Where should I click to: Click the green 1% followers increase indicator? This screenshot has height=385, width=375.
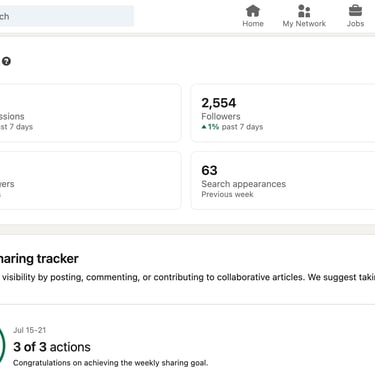click(210, 127)
